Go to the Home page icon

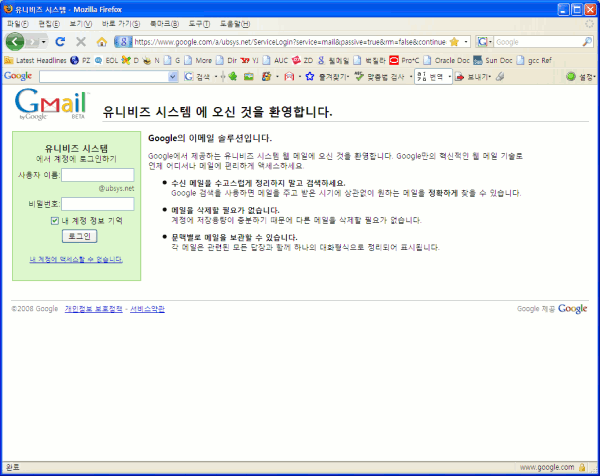tap(101, 42)
